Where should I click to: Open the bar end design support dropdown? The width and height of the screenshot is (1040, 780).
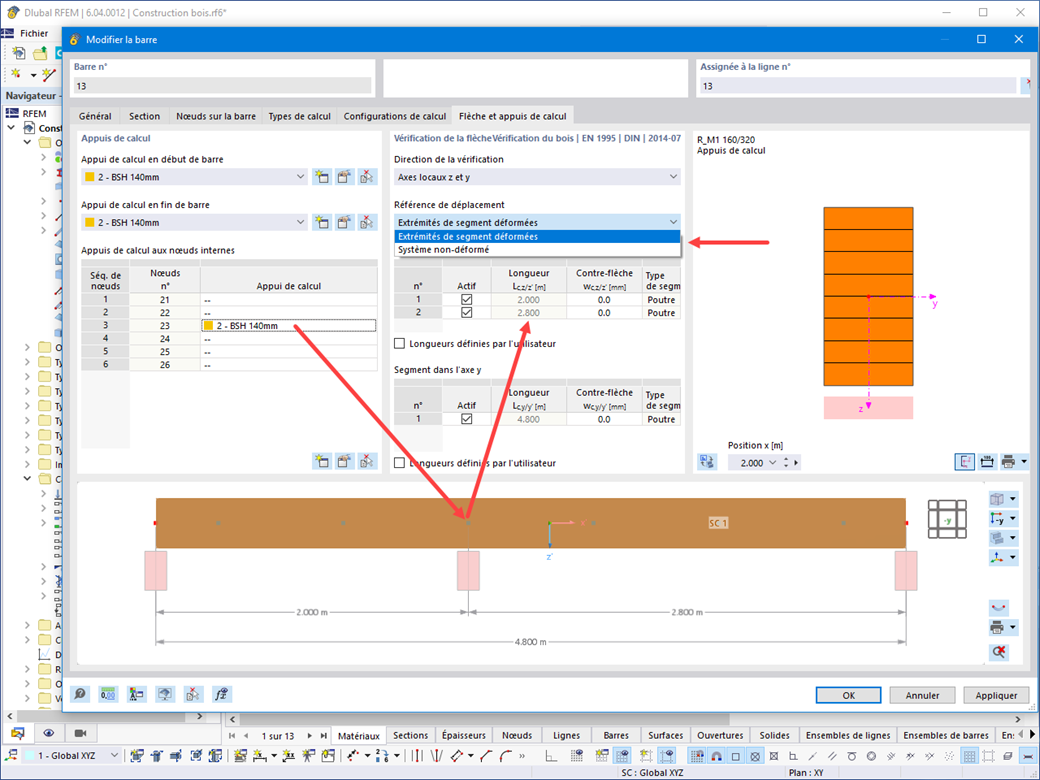[300, 222]
